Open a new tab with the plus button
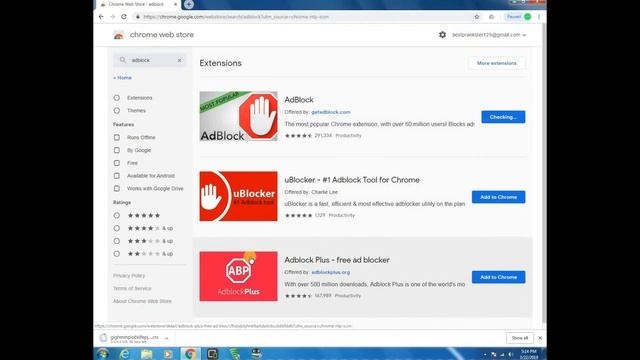This screenshot has height=360, width=640. tap(189, 4)
